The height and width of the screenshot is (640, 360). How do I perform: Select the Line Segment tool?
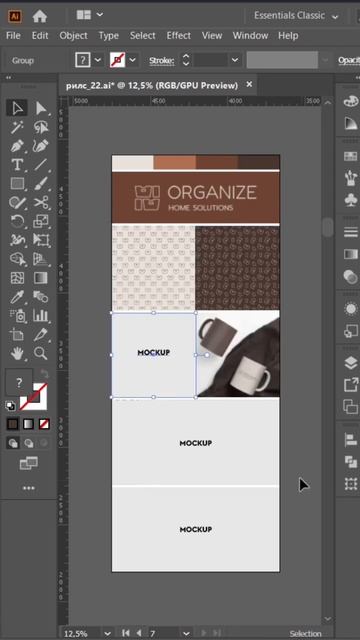point(41,164)
